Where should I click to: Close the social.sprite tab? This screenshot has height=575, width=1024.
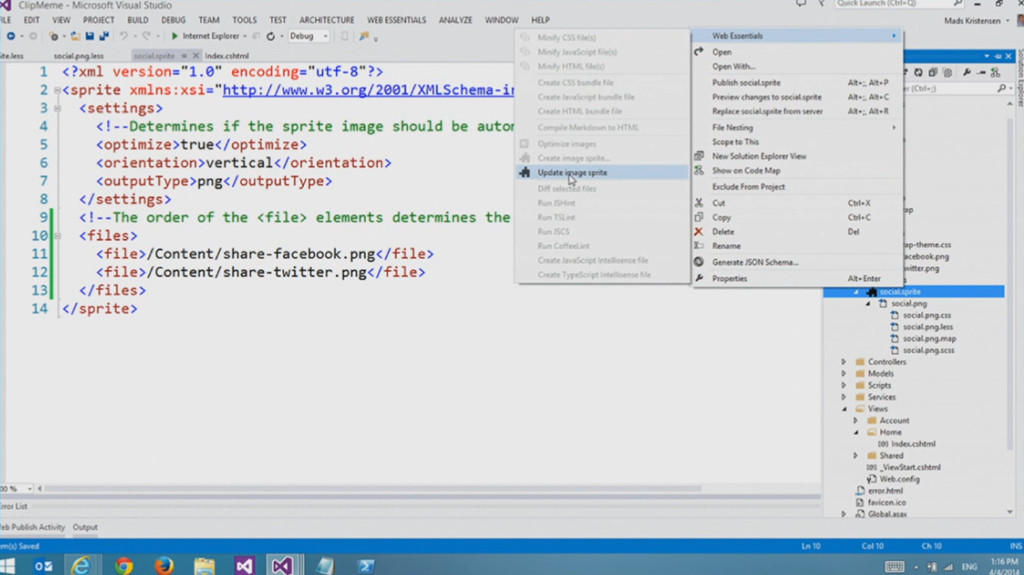(x=195, y=56)
